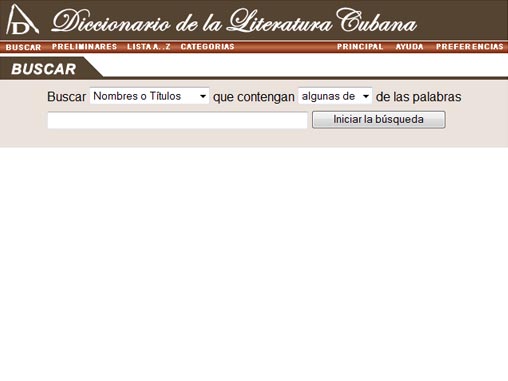This screenshot has height=381, width=508.
Task: Open the PREFERENCIAS menu
Action: click(470, 47)
